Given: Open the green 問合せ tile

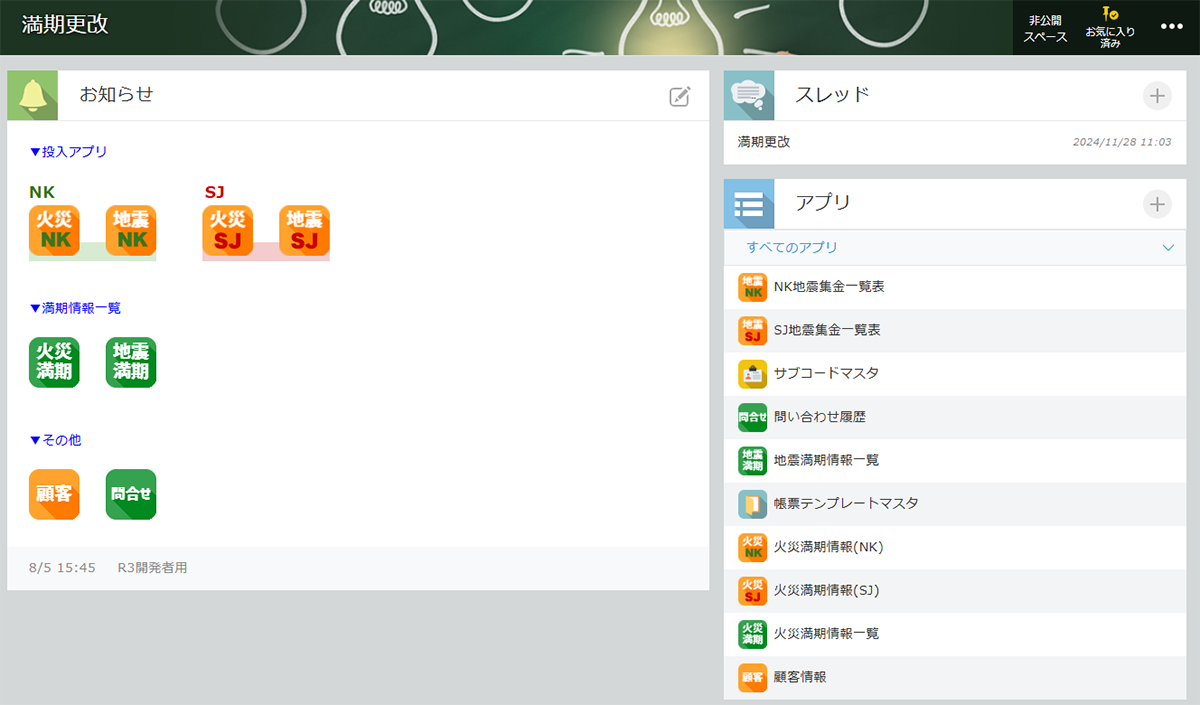Looking at the screenshot, I should pyautogui.click(x=131, y=494).
